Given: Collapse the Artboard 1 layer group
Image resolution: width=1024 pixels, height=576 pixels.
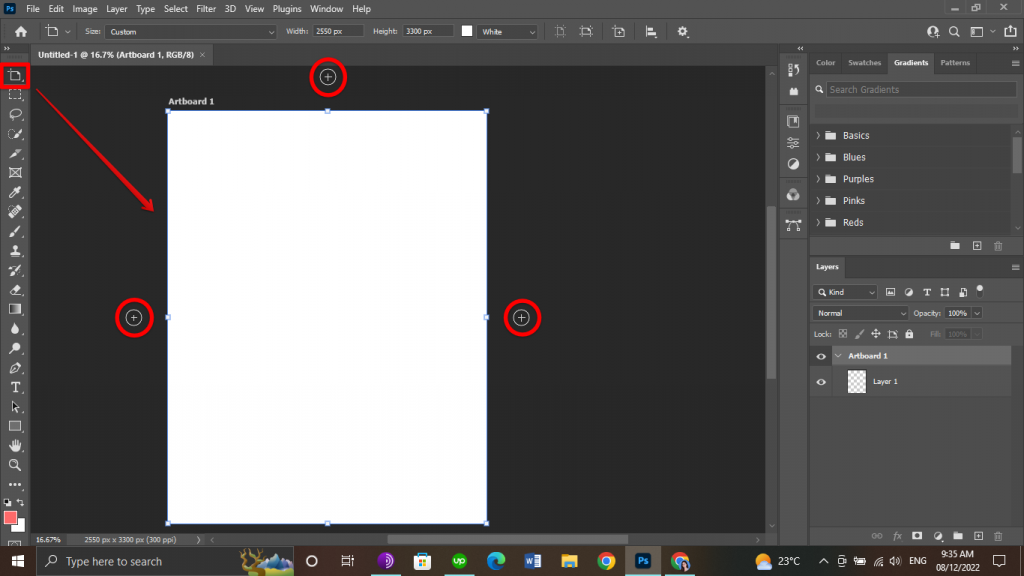Looking at the screenshot, I should tap(838, 355).
